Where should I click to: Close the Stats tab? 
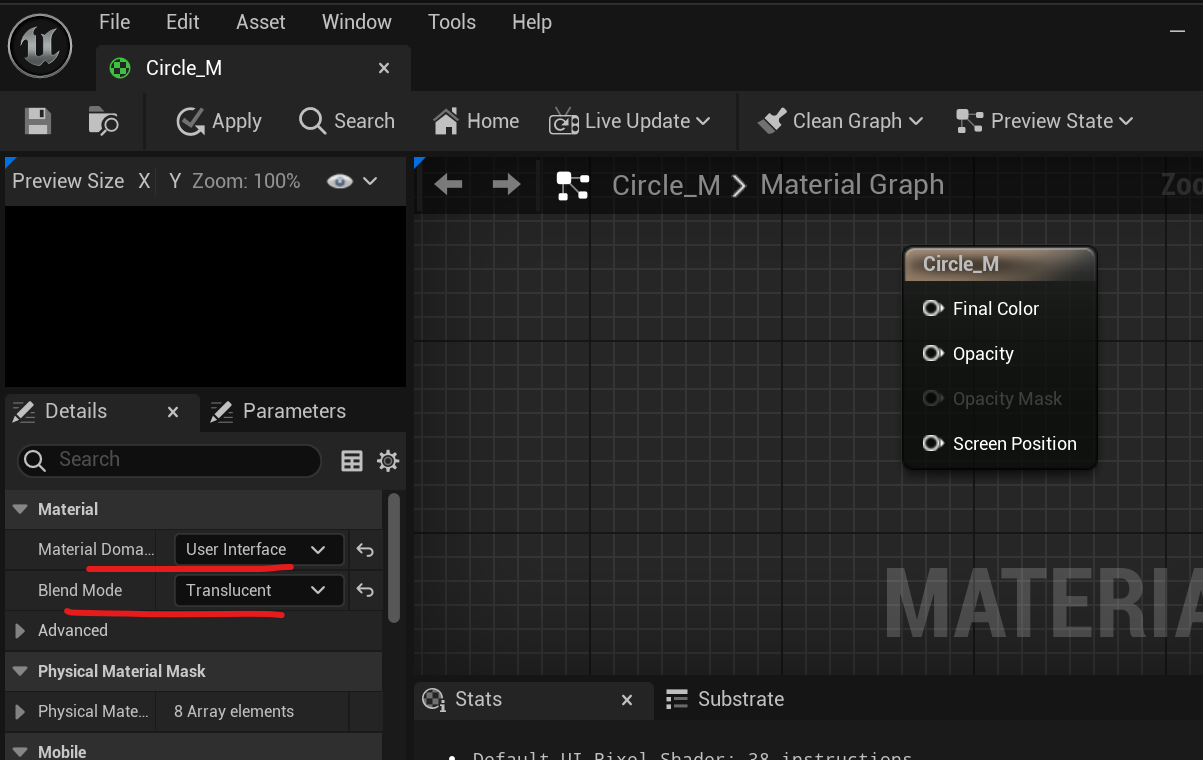[627, 700]
